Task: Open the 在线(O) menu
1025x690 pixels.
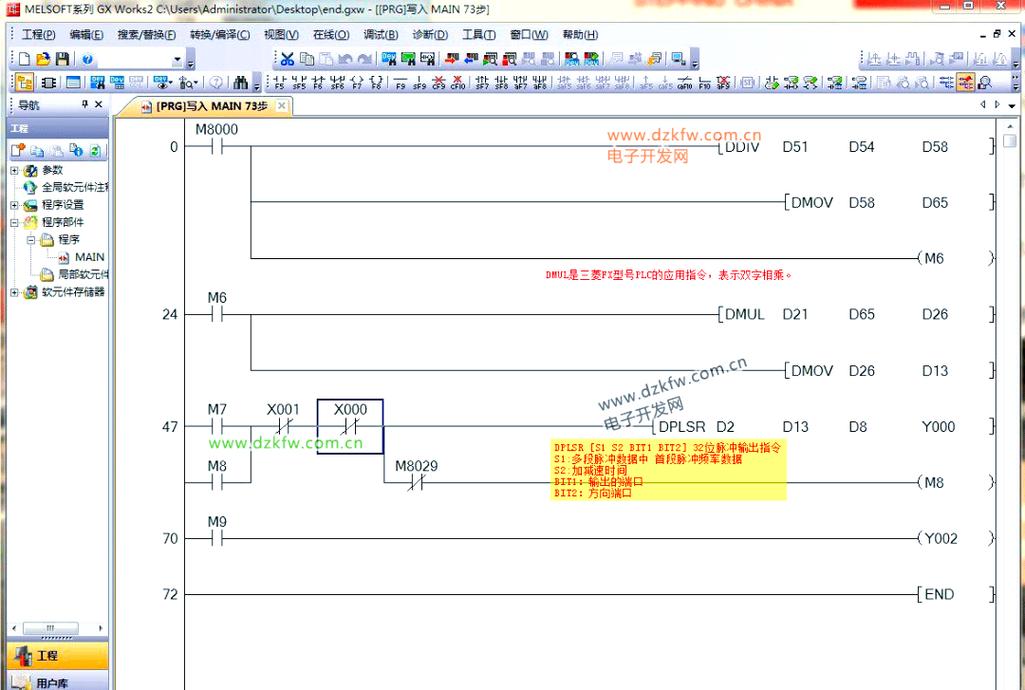Action: 331,35
